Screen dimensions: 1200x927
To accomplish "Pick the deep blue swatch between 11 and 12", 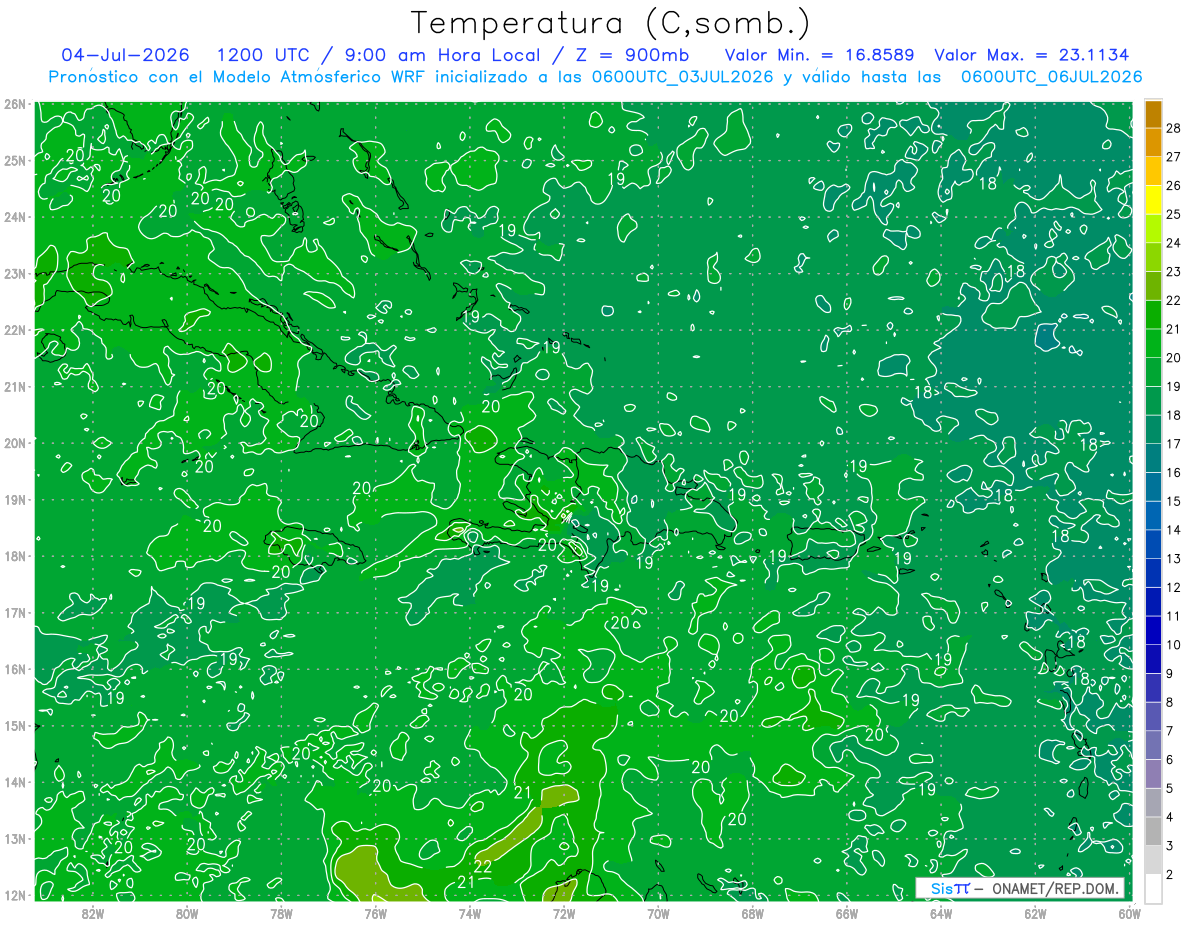I will click(1153, 601).
